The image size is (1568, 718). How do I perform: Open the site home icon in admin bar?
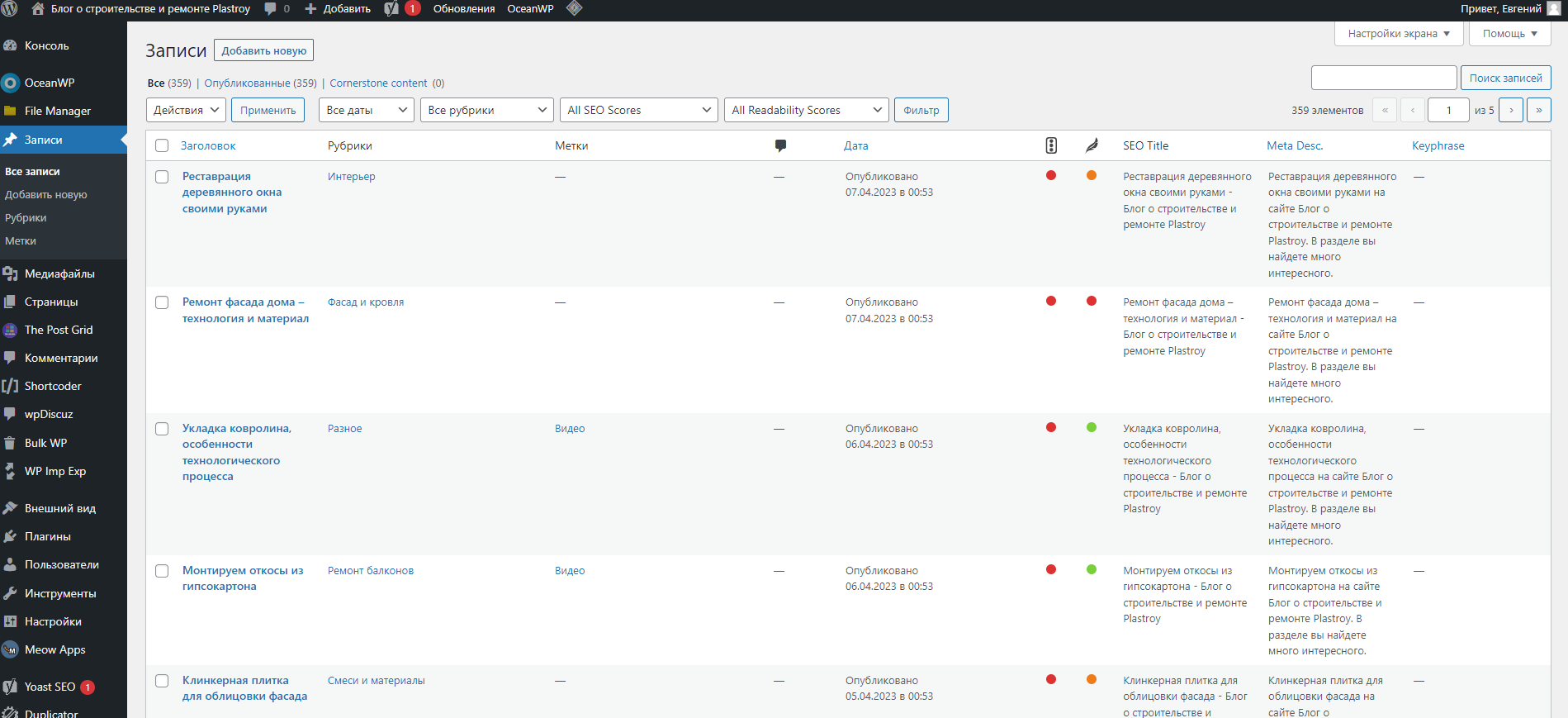point(38,9)
